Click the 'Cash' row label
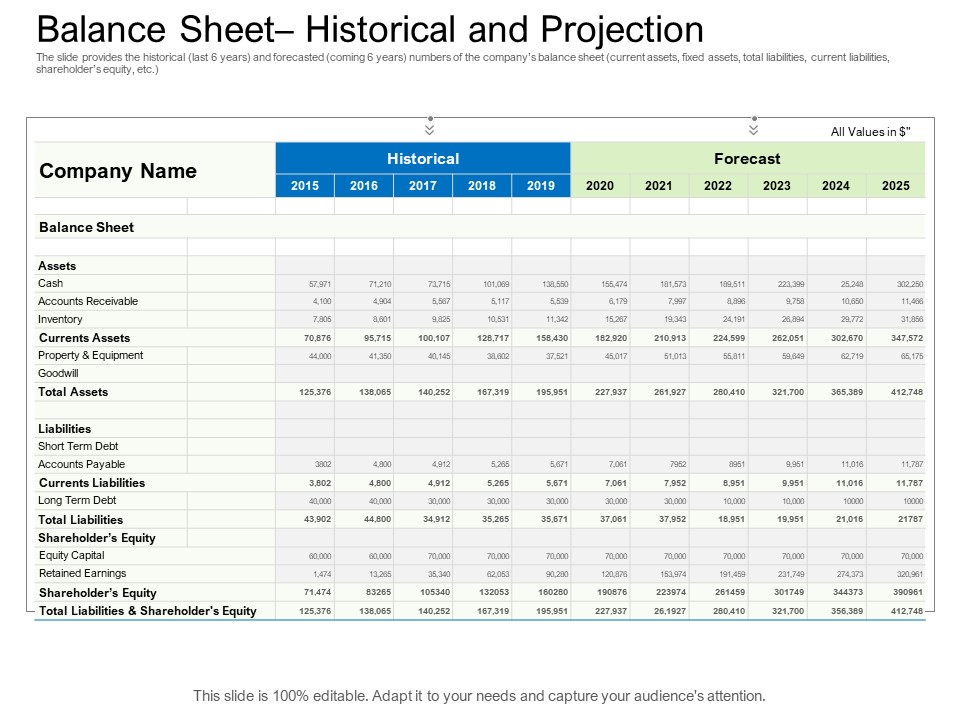Screen dimensions: 960x720 point(50,283)
